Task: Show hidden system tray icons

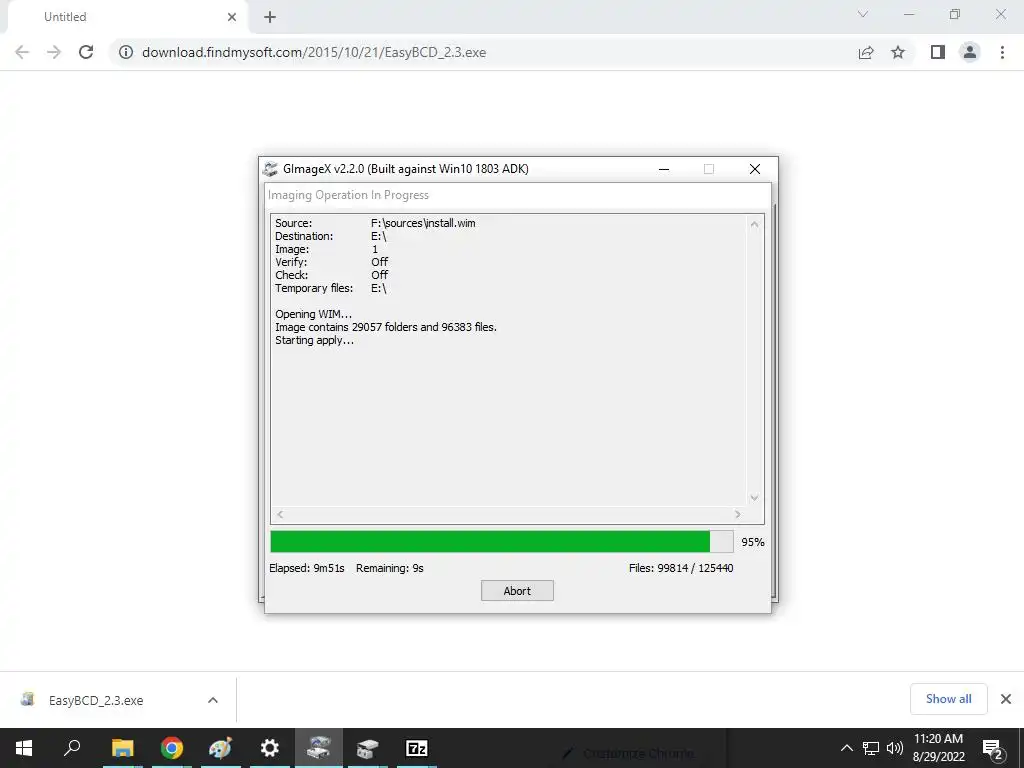Action: [846, 748]
